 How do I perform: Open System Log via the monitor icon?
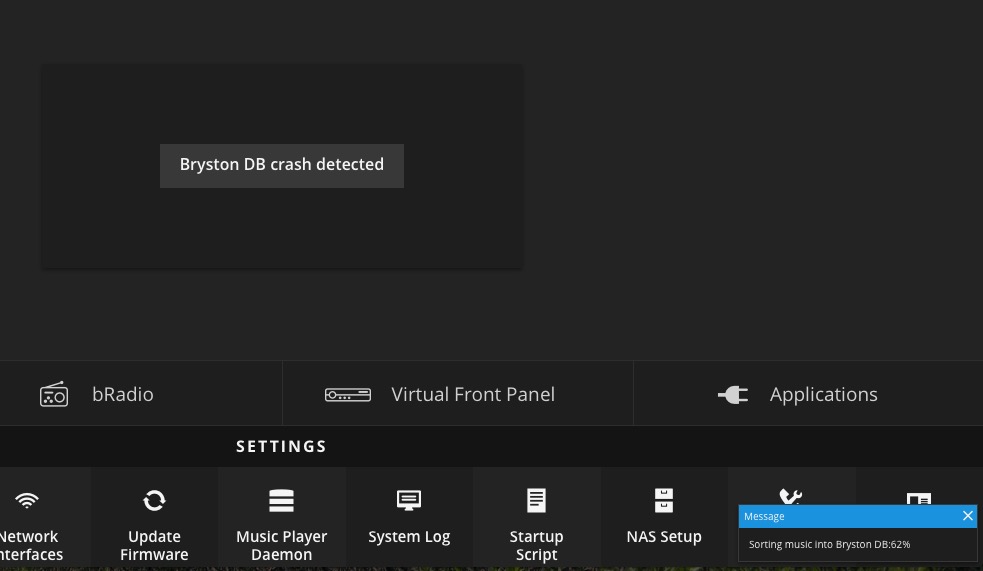click(x=409, y=500)
